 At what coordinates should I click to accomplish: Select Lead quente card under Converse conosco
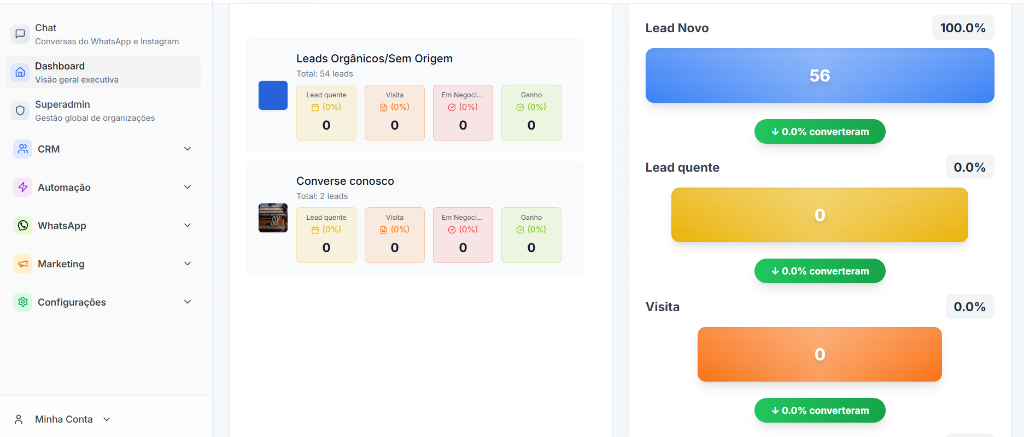click(x=326, y=235)
